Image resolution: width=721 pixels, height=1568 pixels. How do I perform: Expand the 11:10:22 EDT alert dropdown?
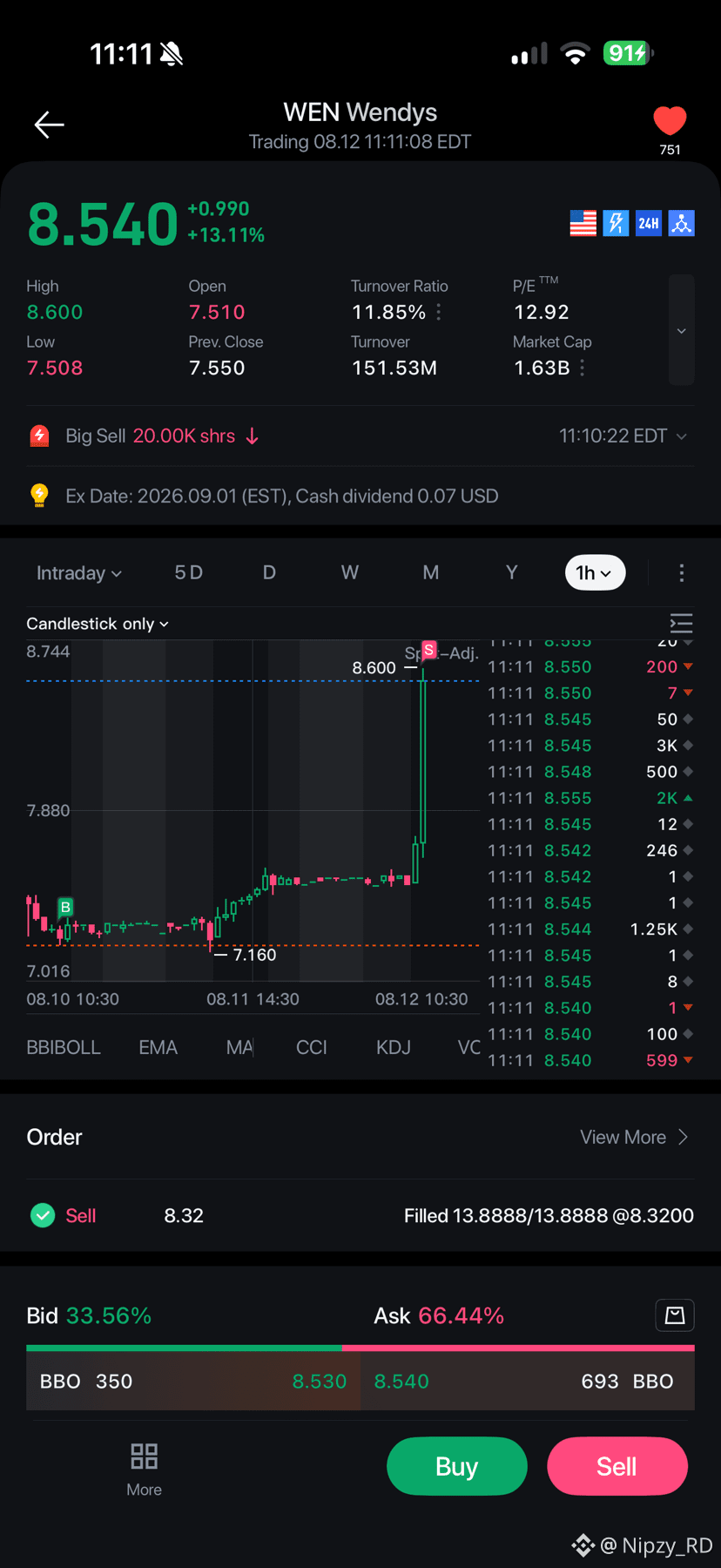pos(623,436)
